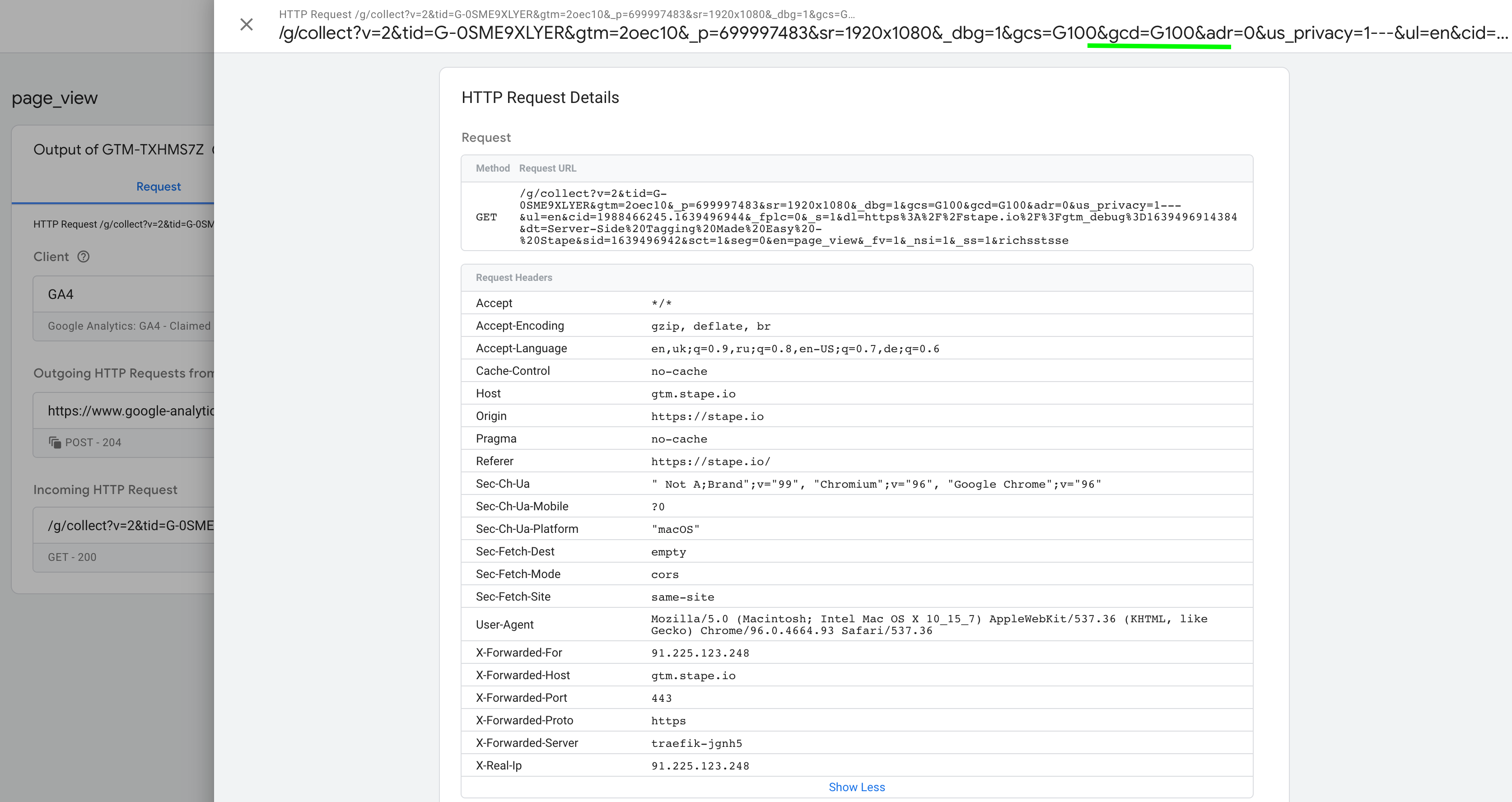Click the X-Real-Ip value 91.225.123.248
This screenshot has width=1512, height=802.
point(700,765)
